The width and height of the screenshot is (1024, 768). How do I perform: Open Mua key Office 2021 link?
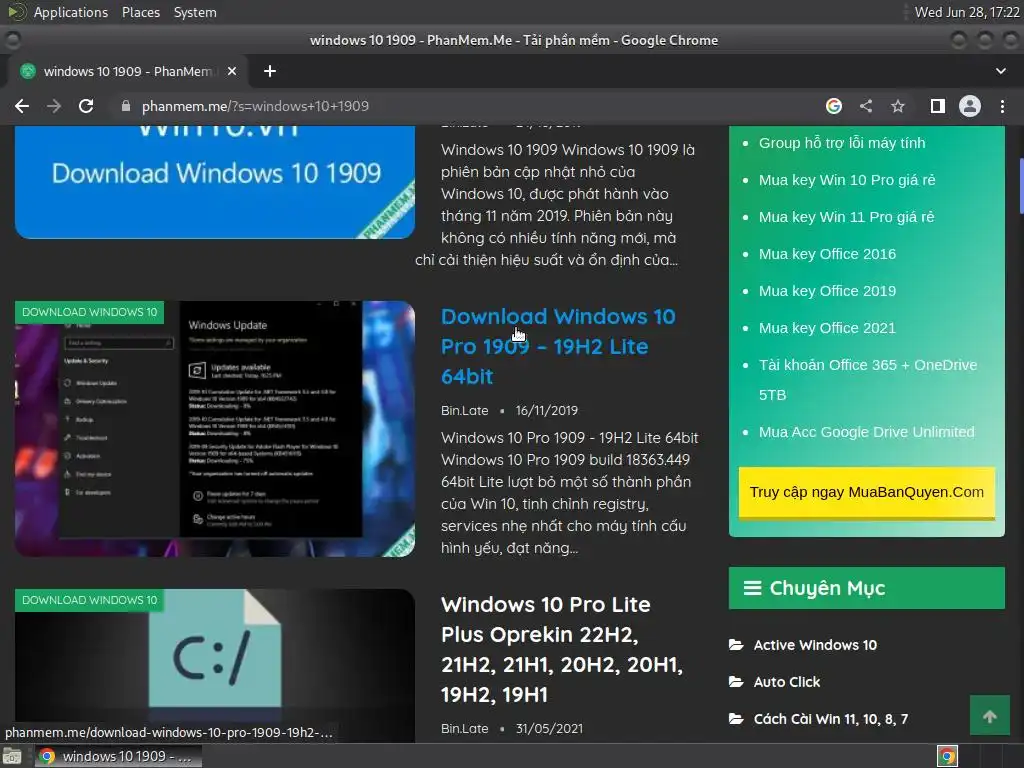(827, 328)
